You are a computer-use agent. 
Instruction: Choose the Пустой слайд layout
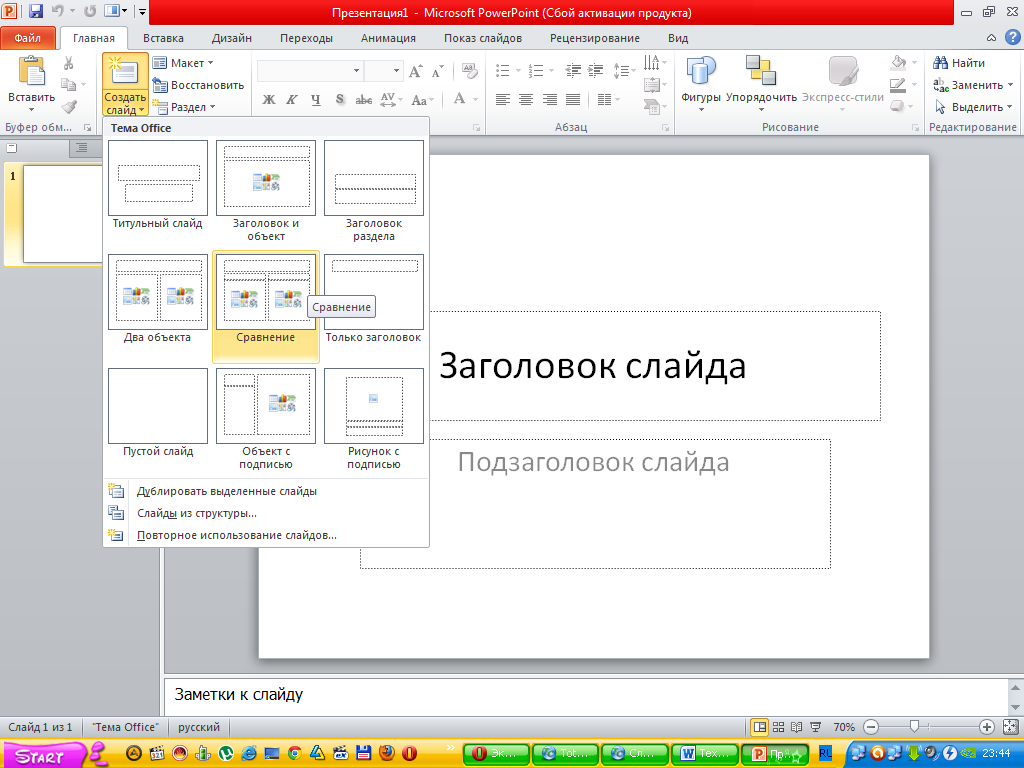pos(158,413)
